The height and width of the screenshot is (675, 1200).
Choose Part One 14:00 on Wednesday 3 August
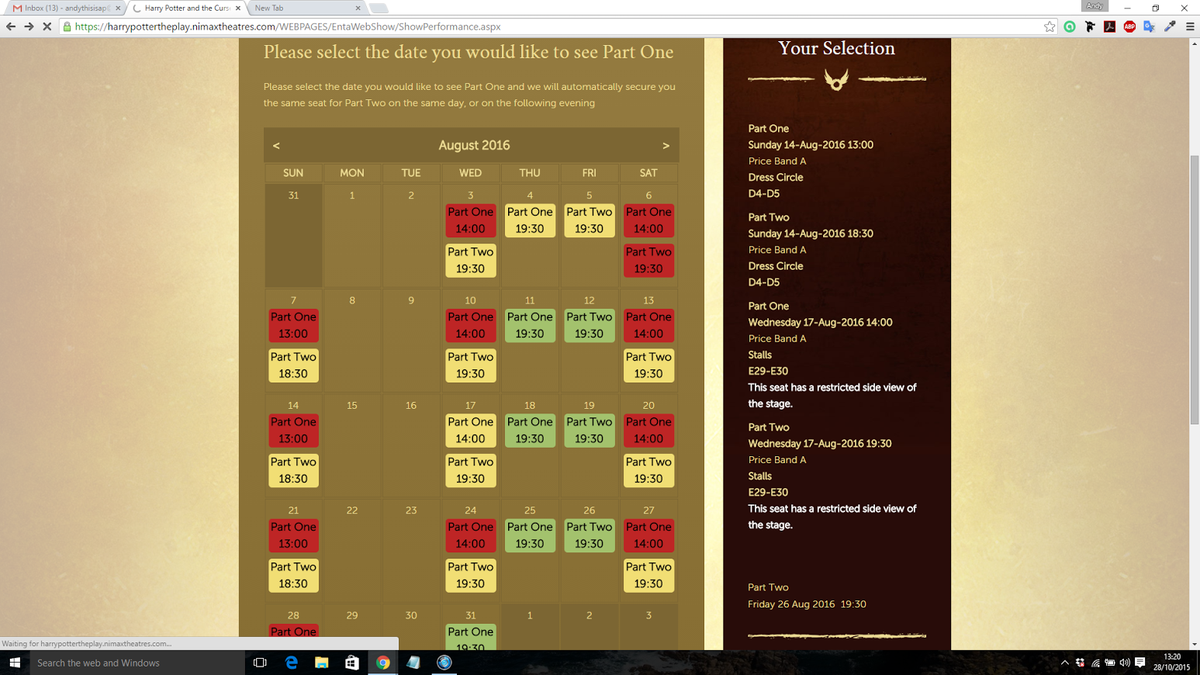click(x=470, y=220)
